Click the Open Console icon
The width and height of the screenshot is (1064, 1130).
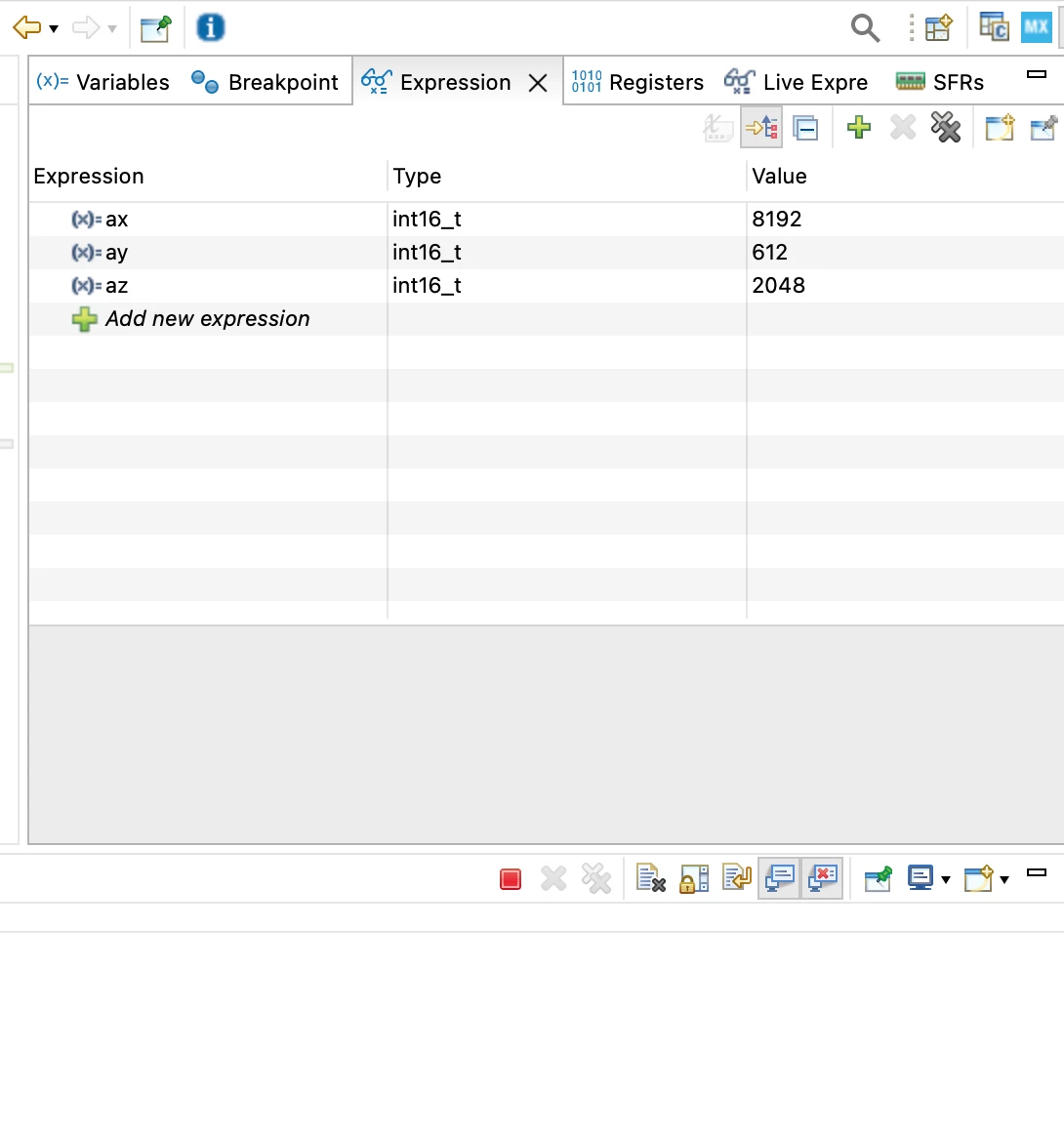coord(979,878)
